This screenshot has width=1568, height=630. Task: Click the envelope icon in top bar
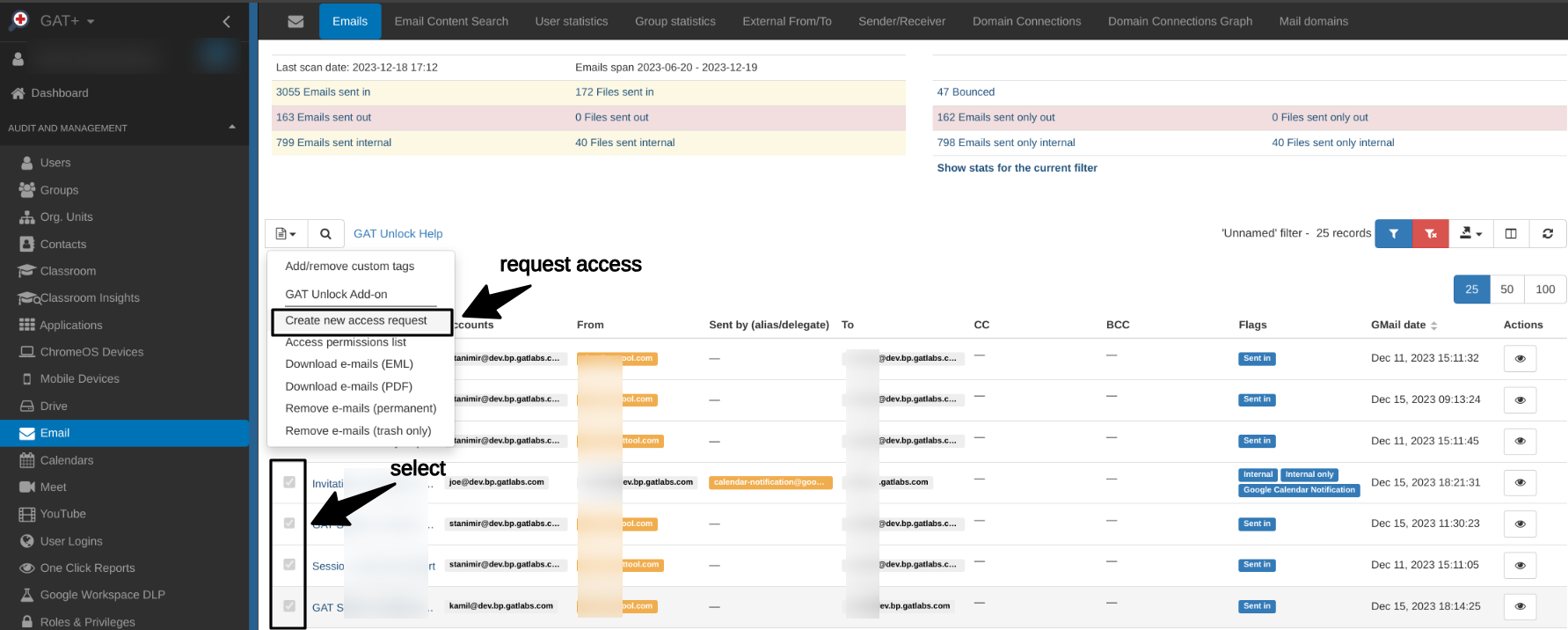click(295, 21)
